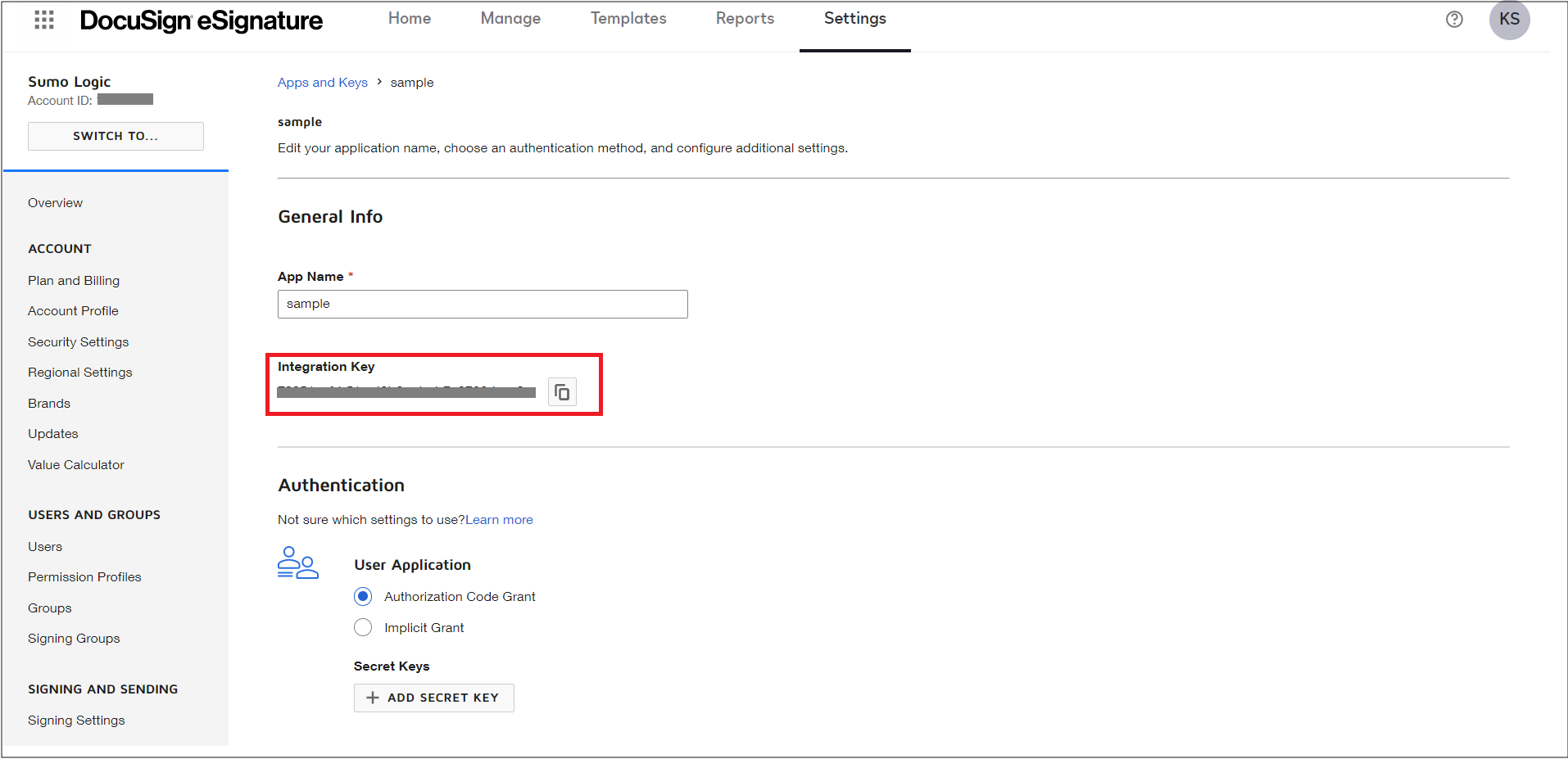Select the Implicit Grant option
Image resolution: width=1568 pixels, height=759 pixels.
[x=363, y=627]
